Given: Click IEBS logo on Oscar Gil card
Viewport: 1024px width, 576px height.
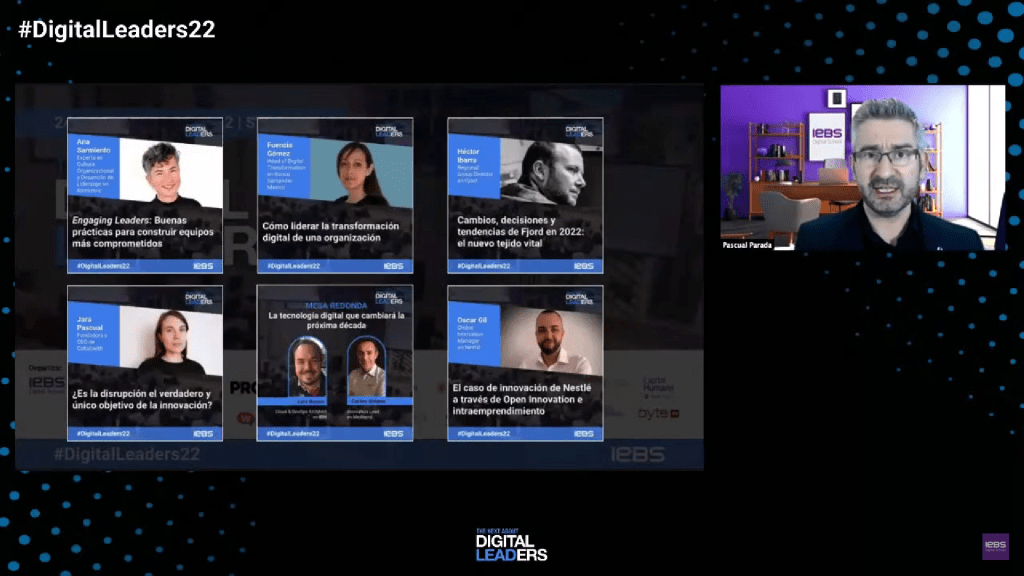Looking at the screenshot, I should pyautogui.click(x=583, y=434).
